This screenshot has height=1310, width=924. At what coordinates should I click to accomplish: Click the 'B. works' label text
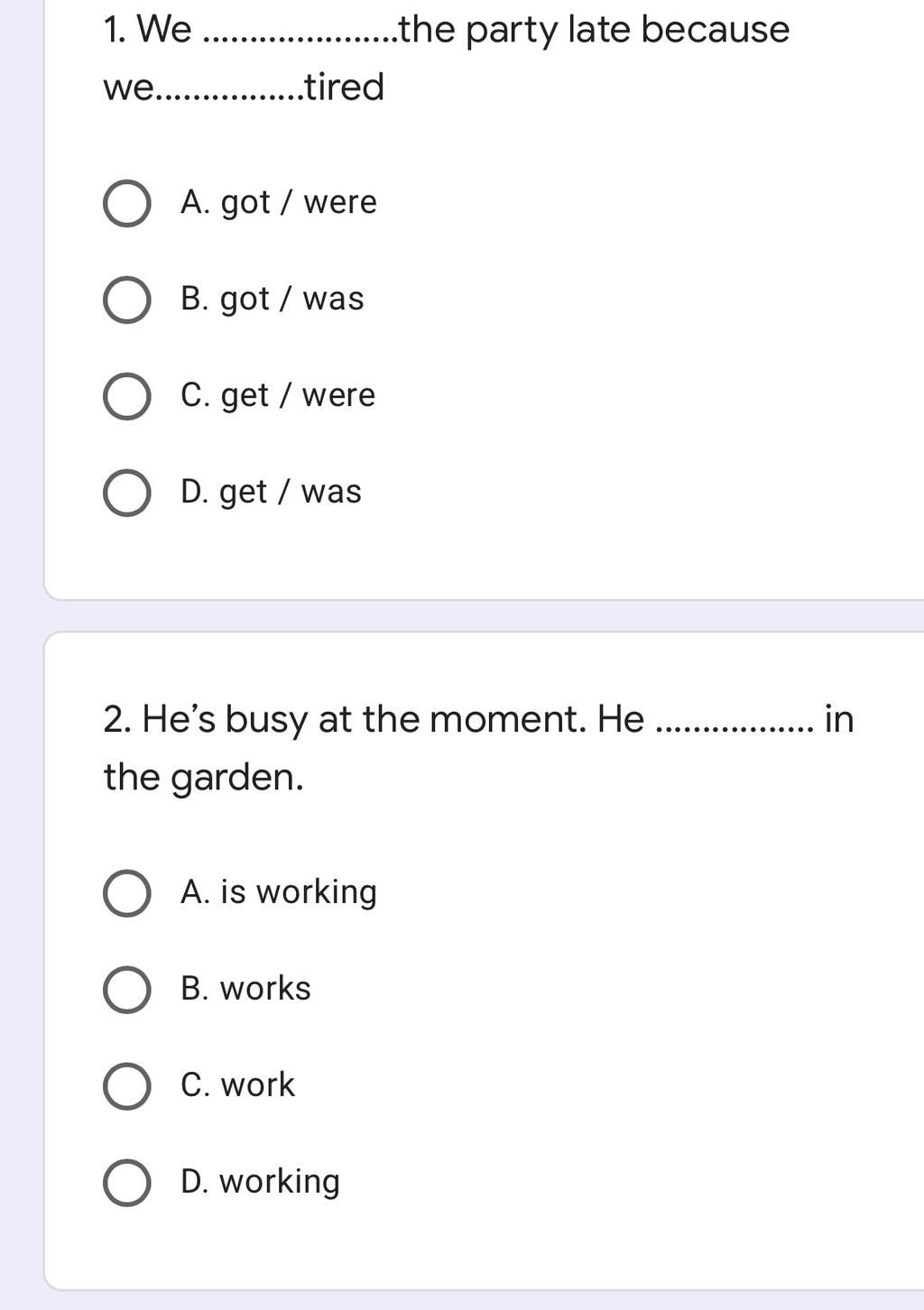245,988
